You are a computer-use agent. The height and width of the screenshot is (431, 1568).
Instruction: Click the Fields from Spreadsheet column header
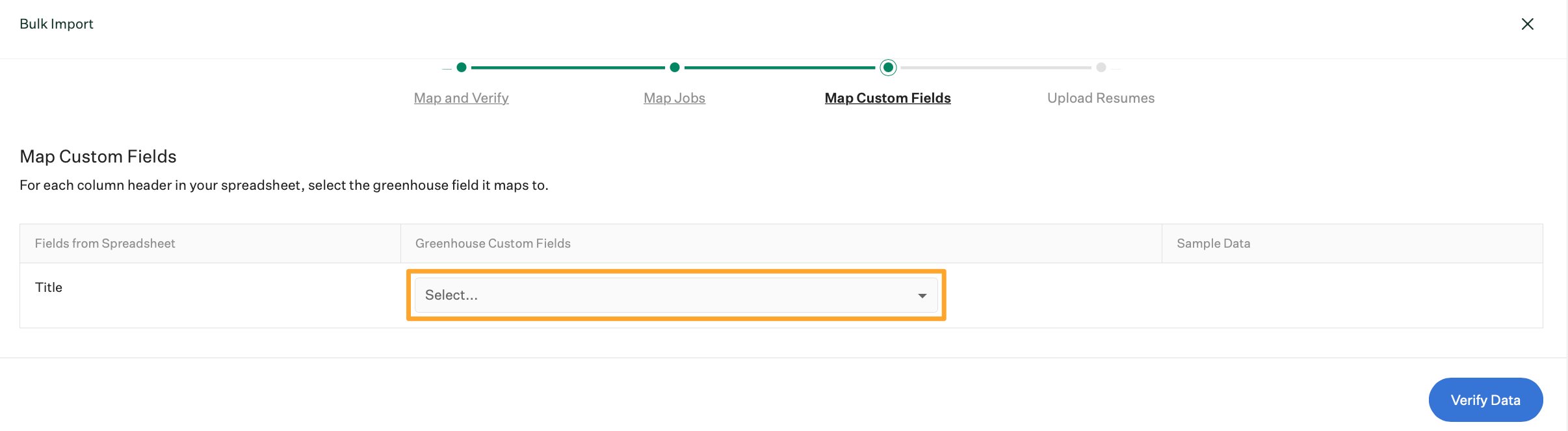[105, 243]
